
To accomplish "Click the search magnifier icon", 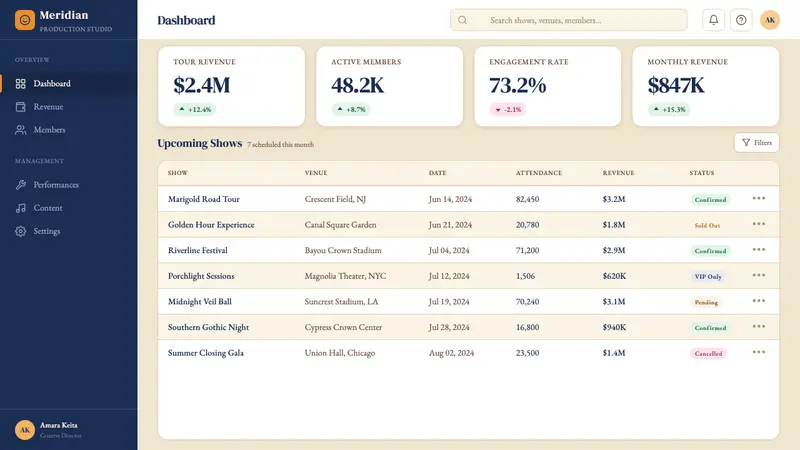I will pyautogui.click(x=462, y=20).
